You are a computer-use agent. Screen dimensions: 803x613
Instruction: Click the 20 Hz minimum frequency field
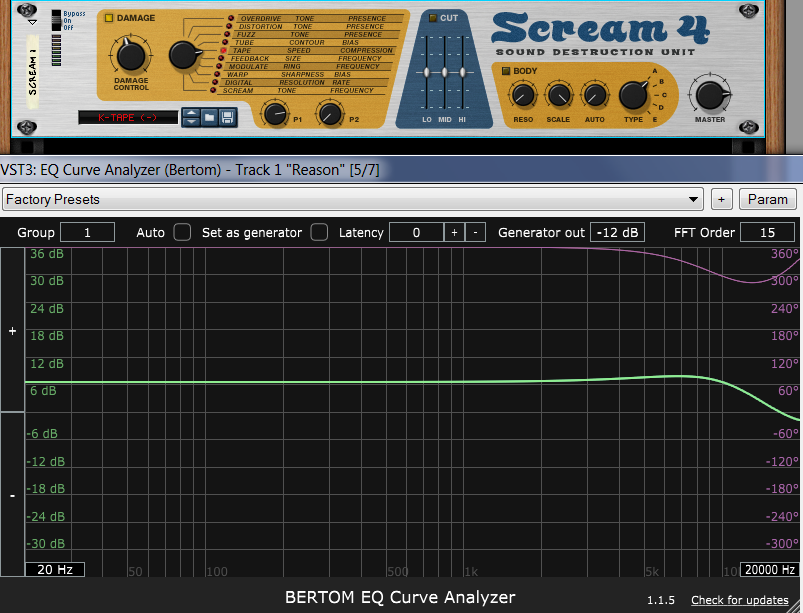[55, 569]
